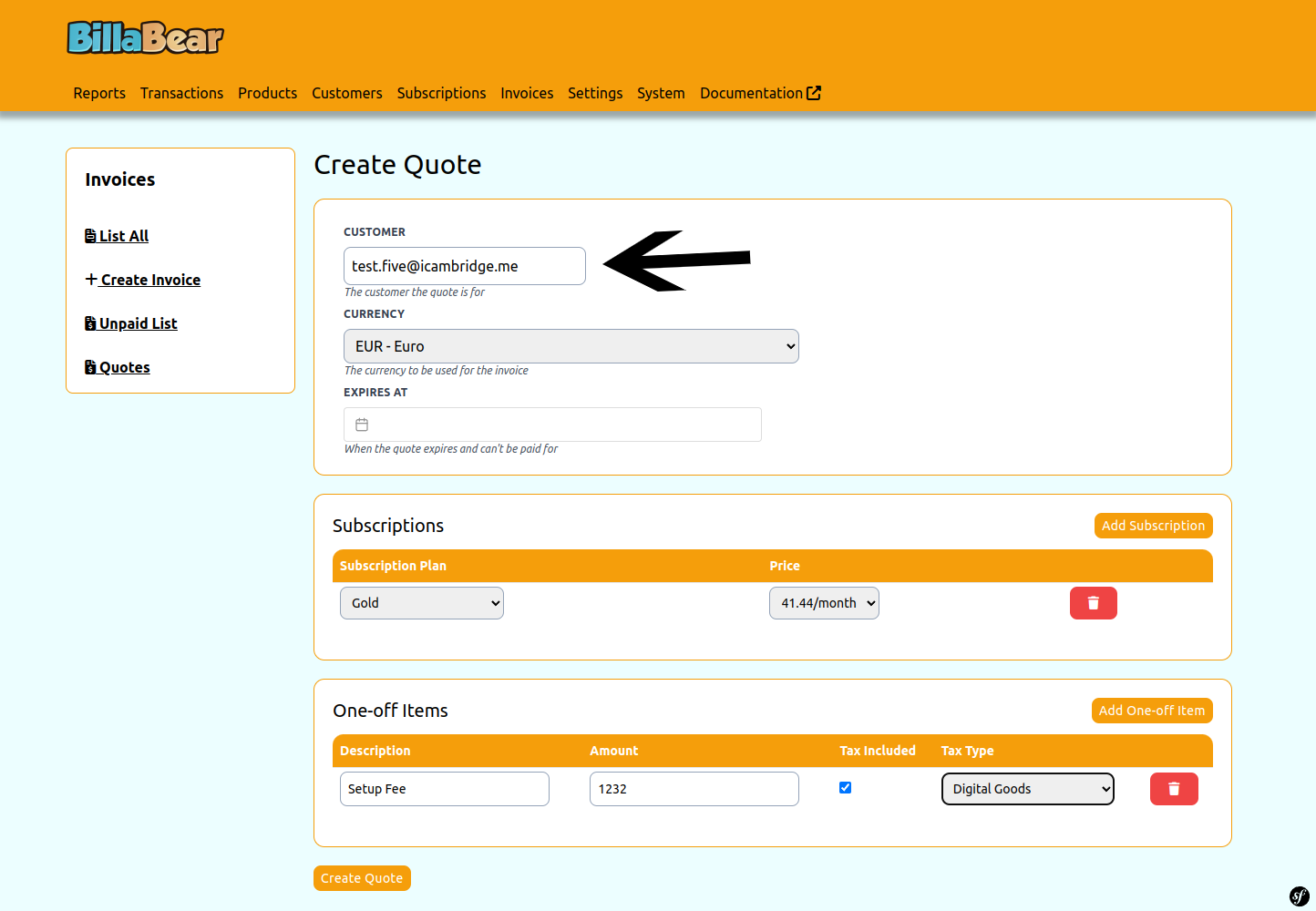
Task: Click the external link icon beside Documentation
Action: click(814, 93)
